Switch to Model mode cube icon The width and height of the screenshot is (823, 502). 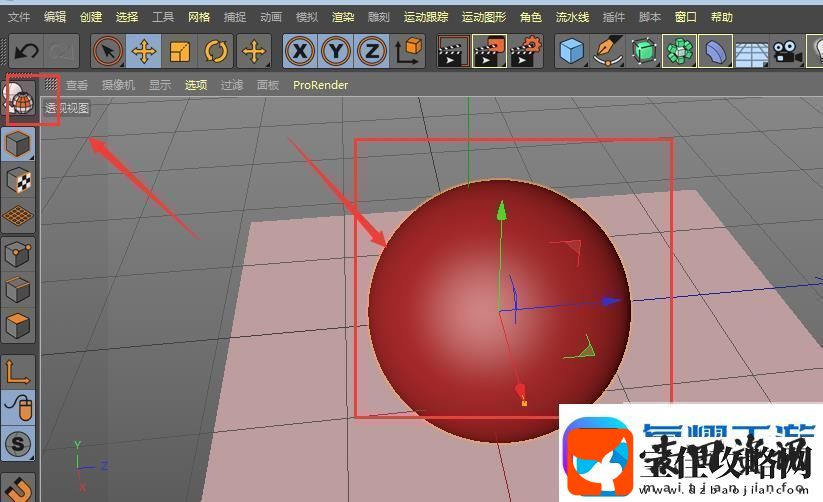pos(18,144)
